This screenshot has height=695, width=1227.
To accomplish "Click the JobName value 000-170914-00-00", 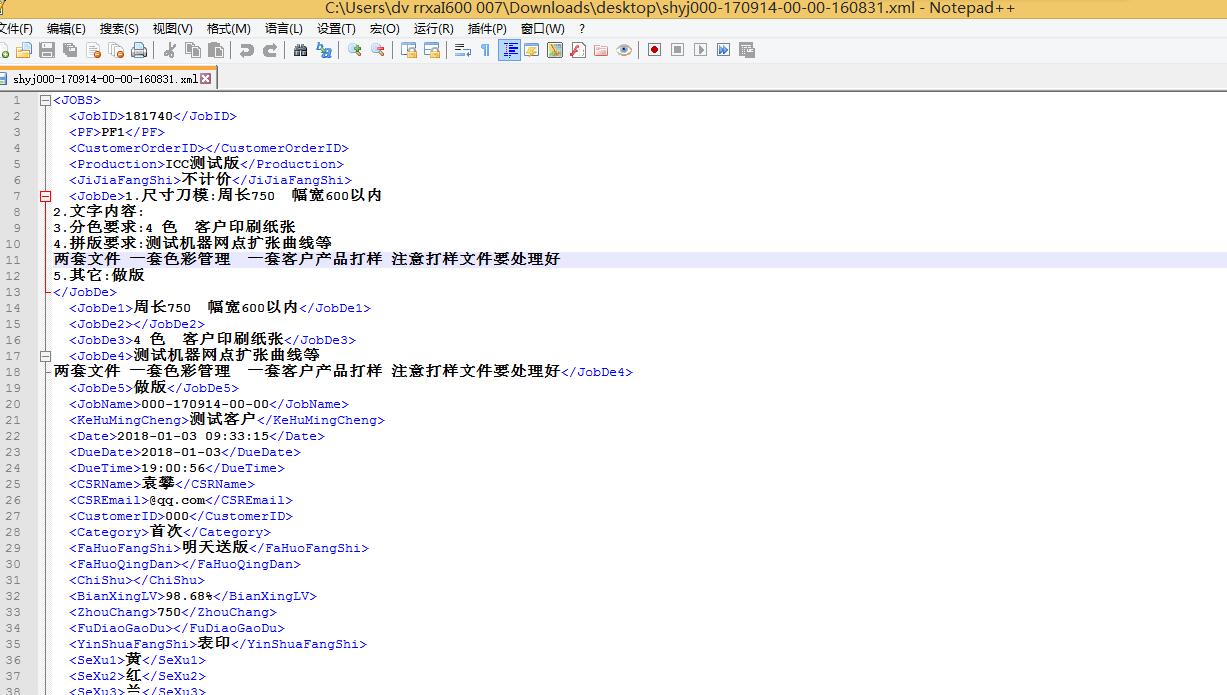I will coord(205,404).
